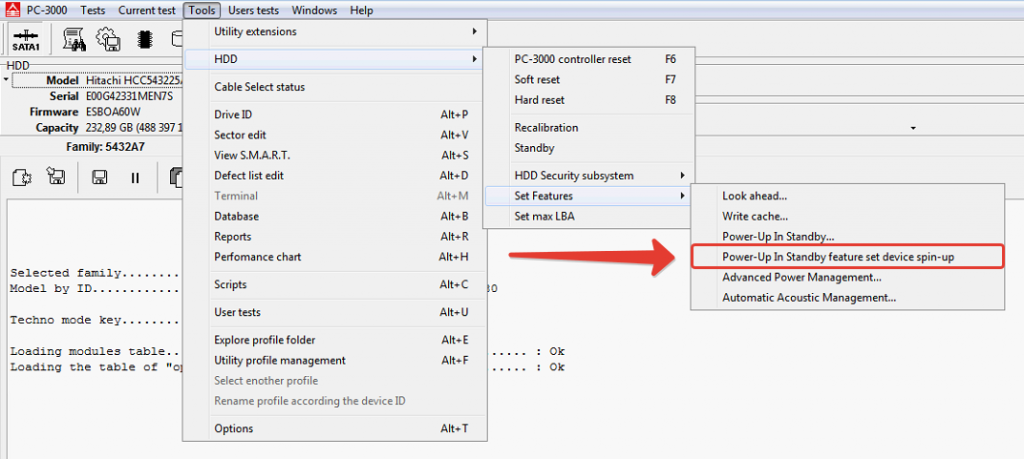Click the PC-3000 red application logo
The width and height of the screenshot is (1024, 459).
point(11,10)
